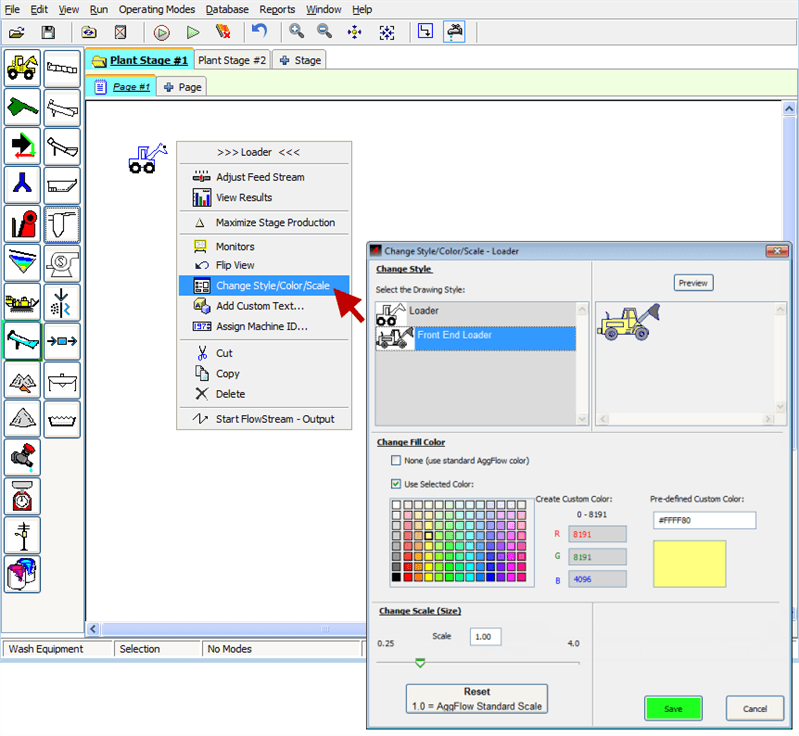Click the floppy disk save toolbar icon

tap(48, 32)
